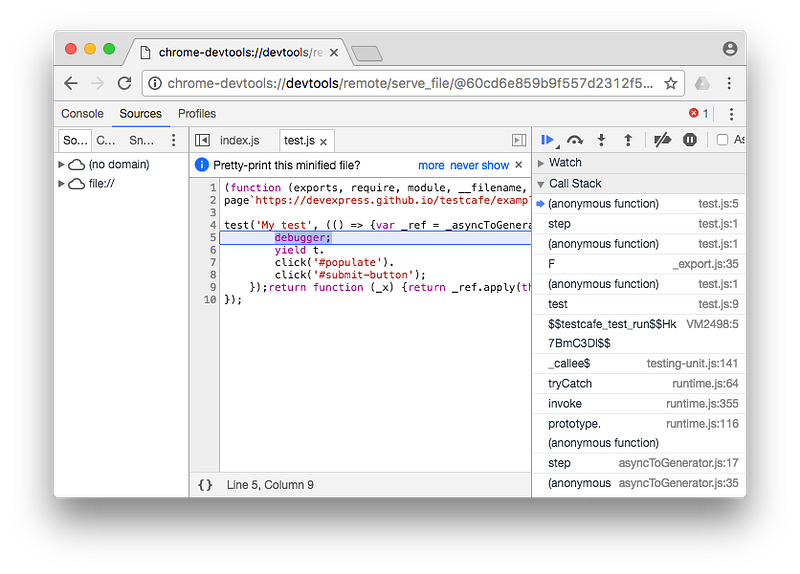Screen dimensions: 800x574
Task: Click the "more" link in the info bar
Action: pyautogui.click(x=431, y=165)
